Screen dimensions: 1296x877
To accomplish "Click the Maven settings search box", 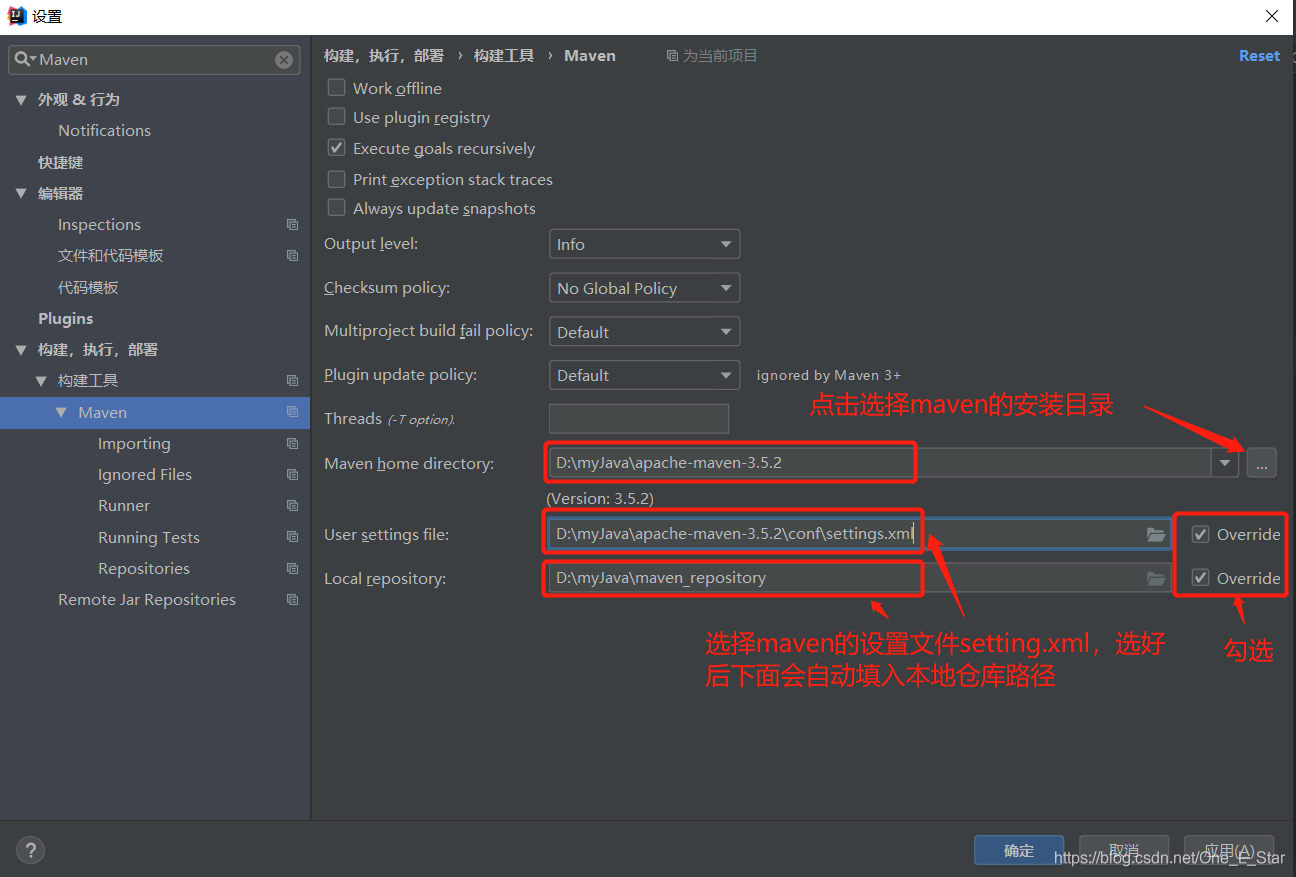I will [155, 60].
